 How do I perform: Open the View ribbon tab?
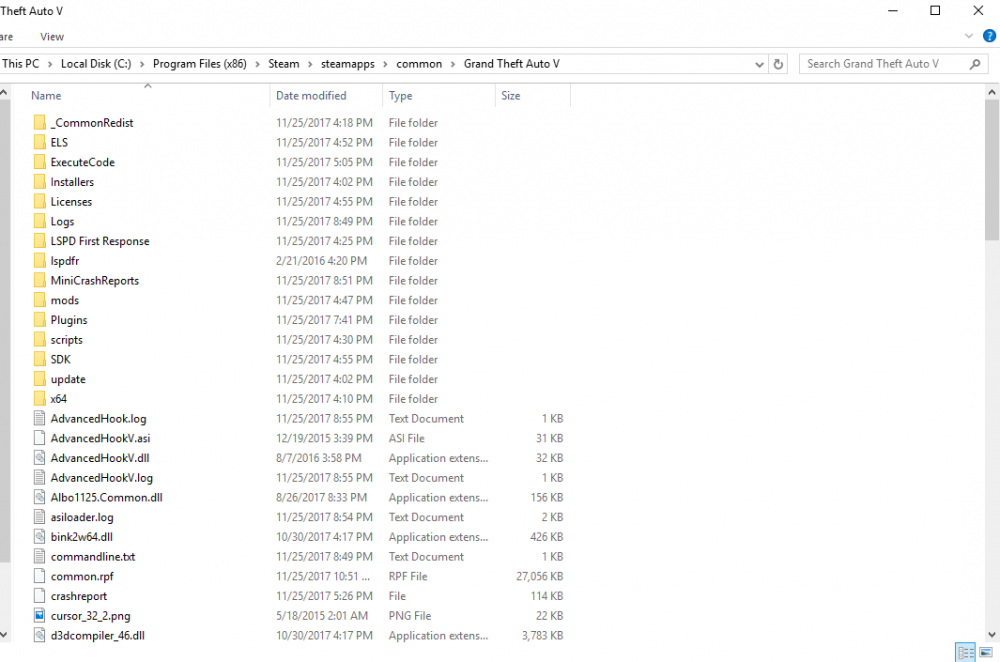tap(52, 37)
